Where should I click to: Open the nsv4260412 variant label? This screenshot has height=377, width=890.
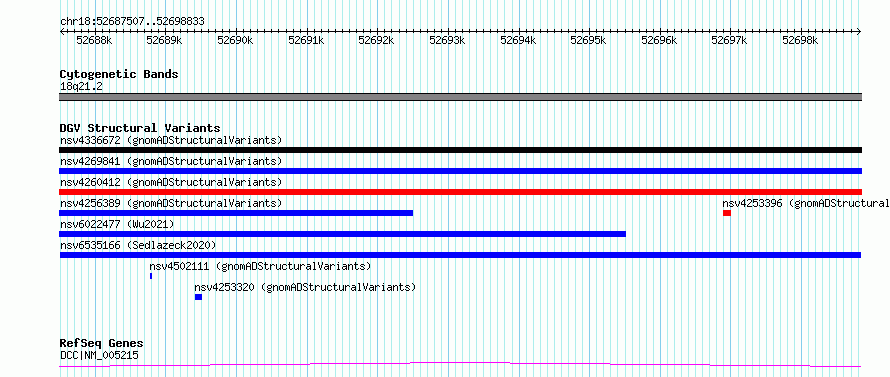point(171,182)
